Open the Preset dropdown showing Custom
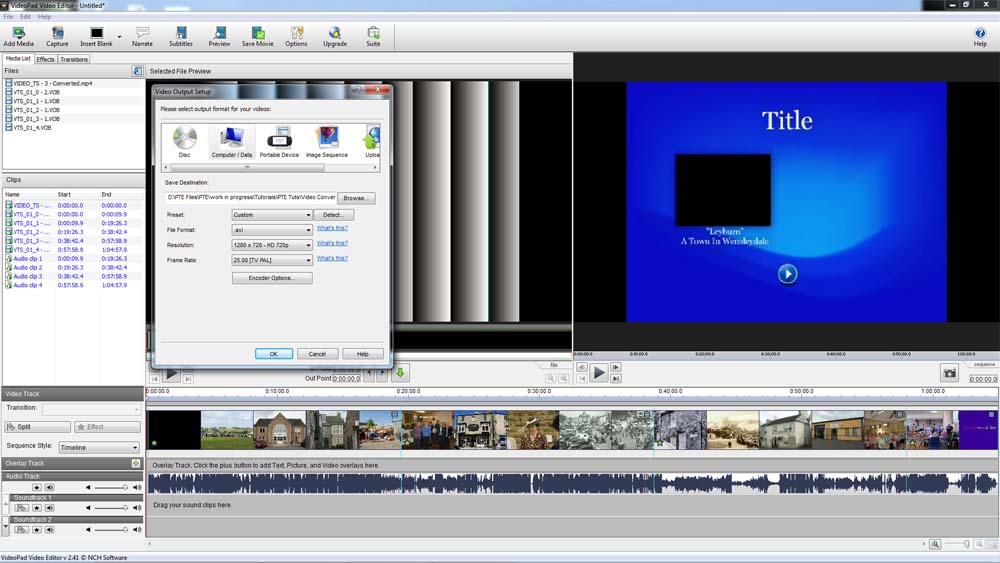The image size is (1000, 563). (x=272, y=215)
